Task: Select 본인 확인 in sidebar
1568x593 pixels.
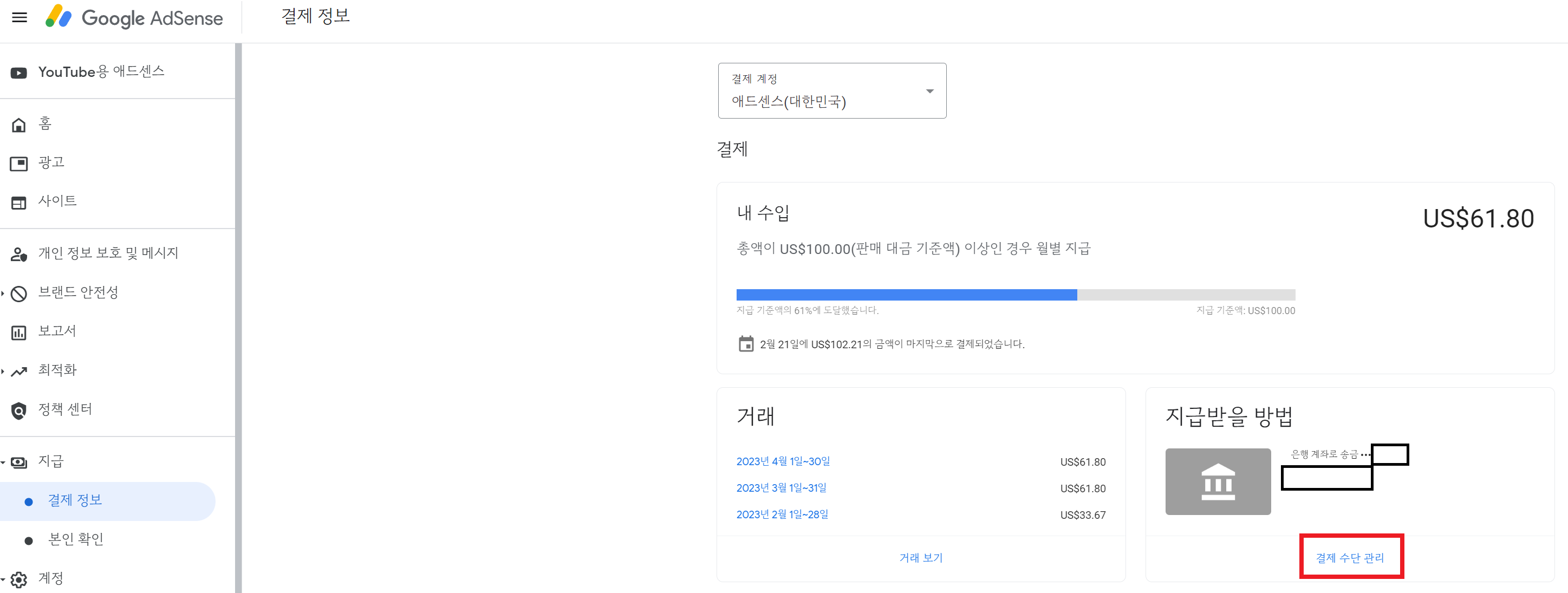Action: click(75, 539)
